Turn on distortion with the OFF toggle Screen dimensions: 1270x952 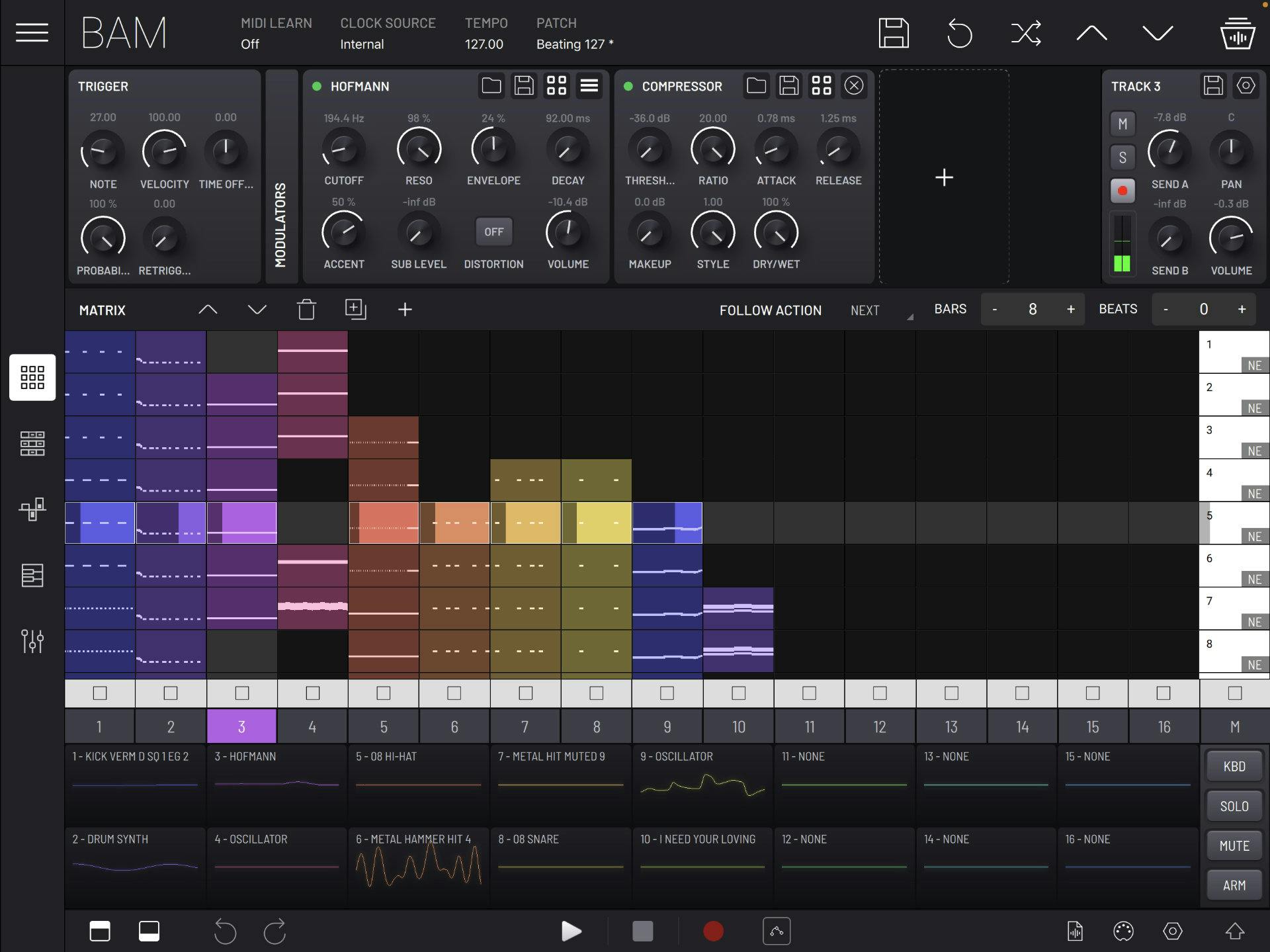(x=494, y=232)
